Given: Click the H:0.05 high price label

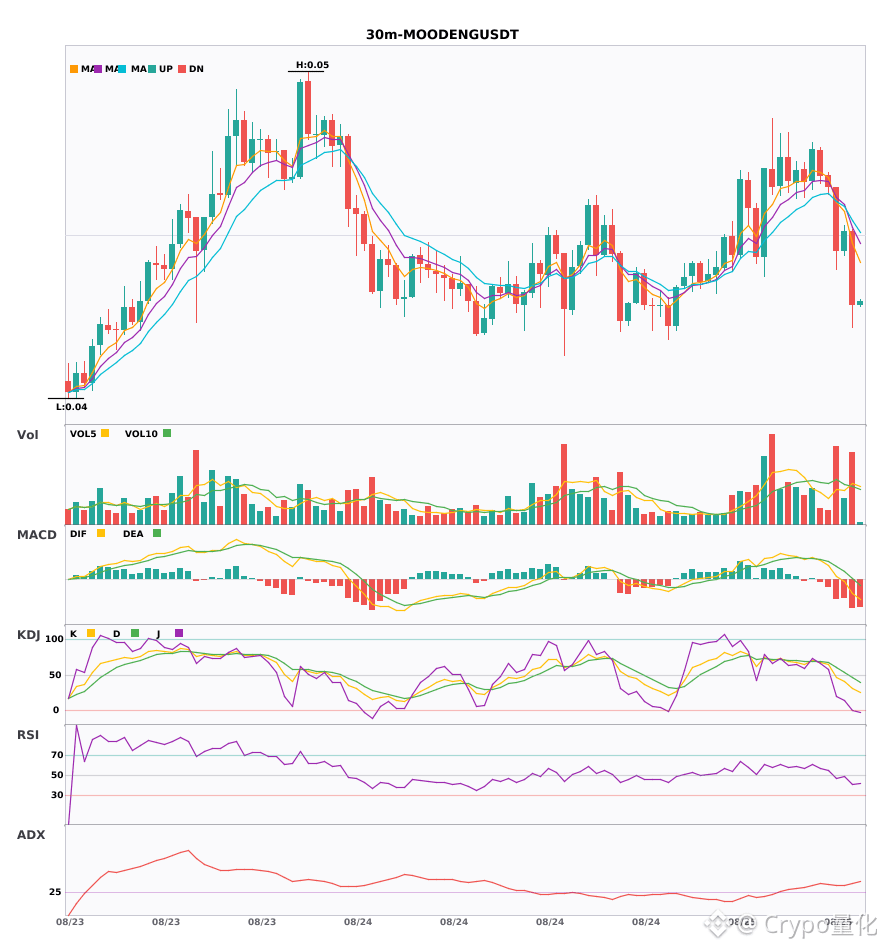Looking at the screenshot, I should [x=313, y=65].
